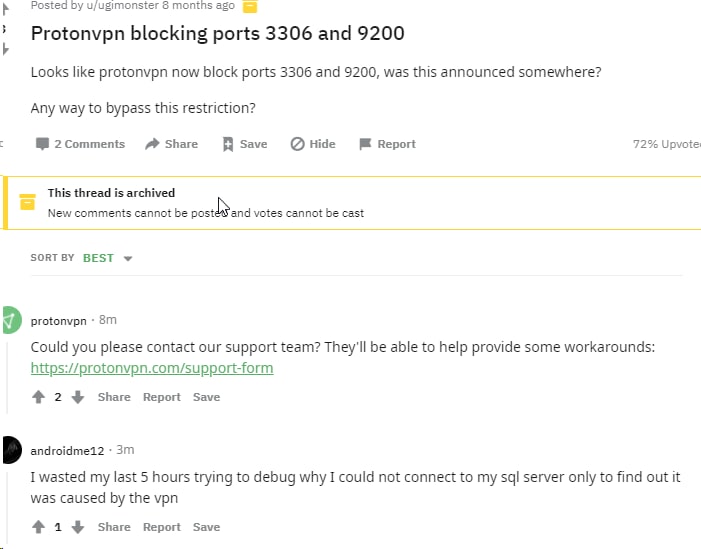Save the post with the bookmark button

[x=244, y=144]
